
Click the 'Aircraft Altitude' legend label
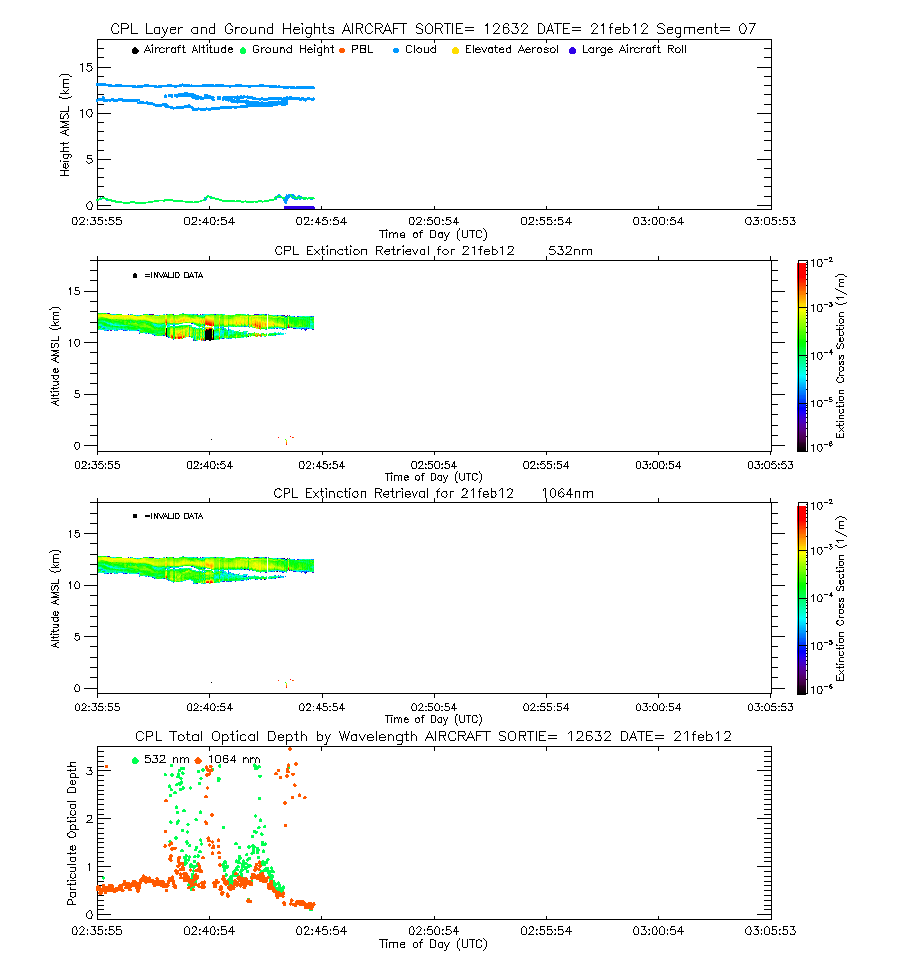[x=189, y=49]
